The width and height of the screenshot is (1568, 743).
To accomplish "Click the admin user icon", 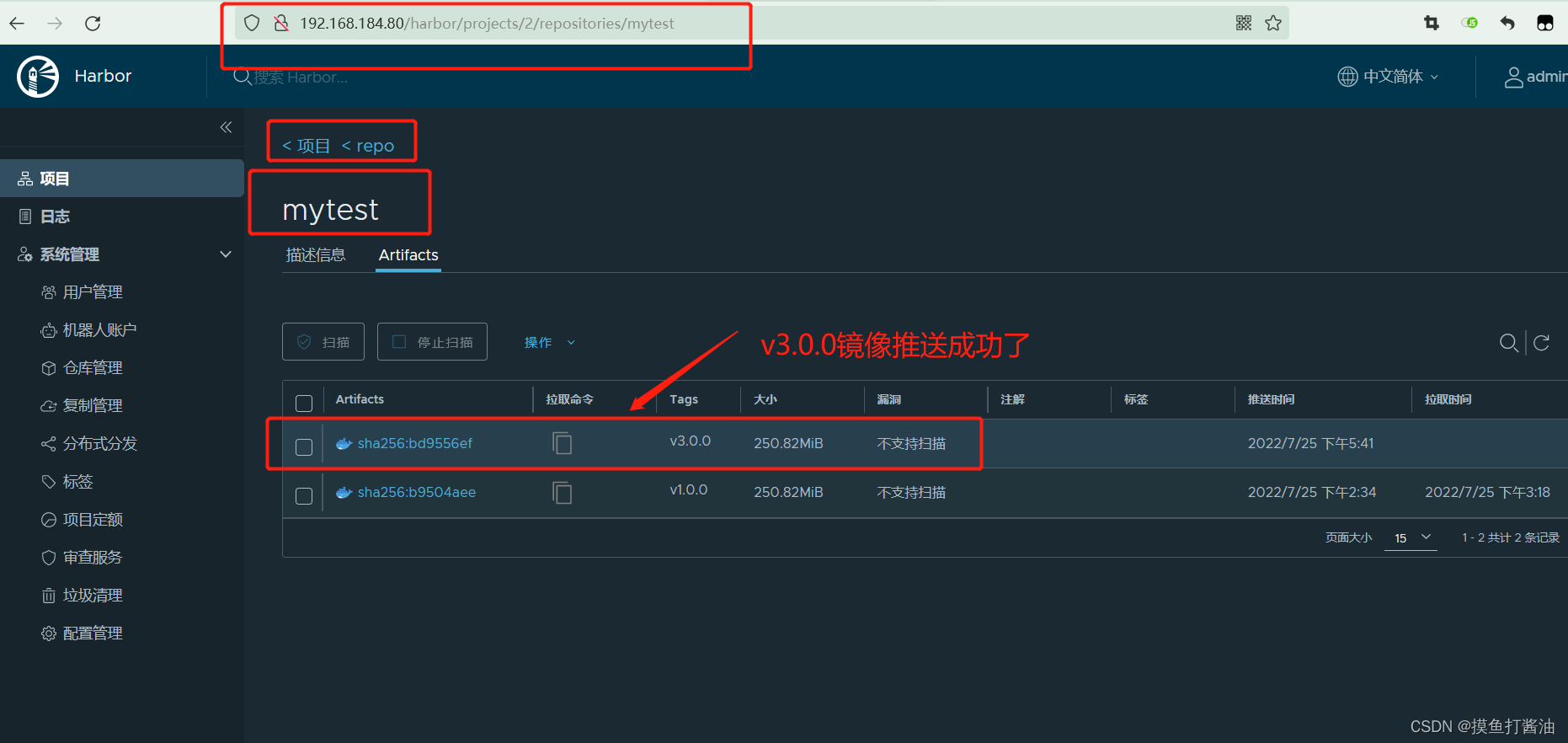I will click(x=1514, y=78).
